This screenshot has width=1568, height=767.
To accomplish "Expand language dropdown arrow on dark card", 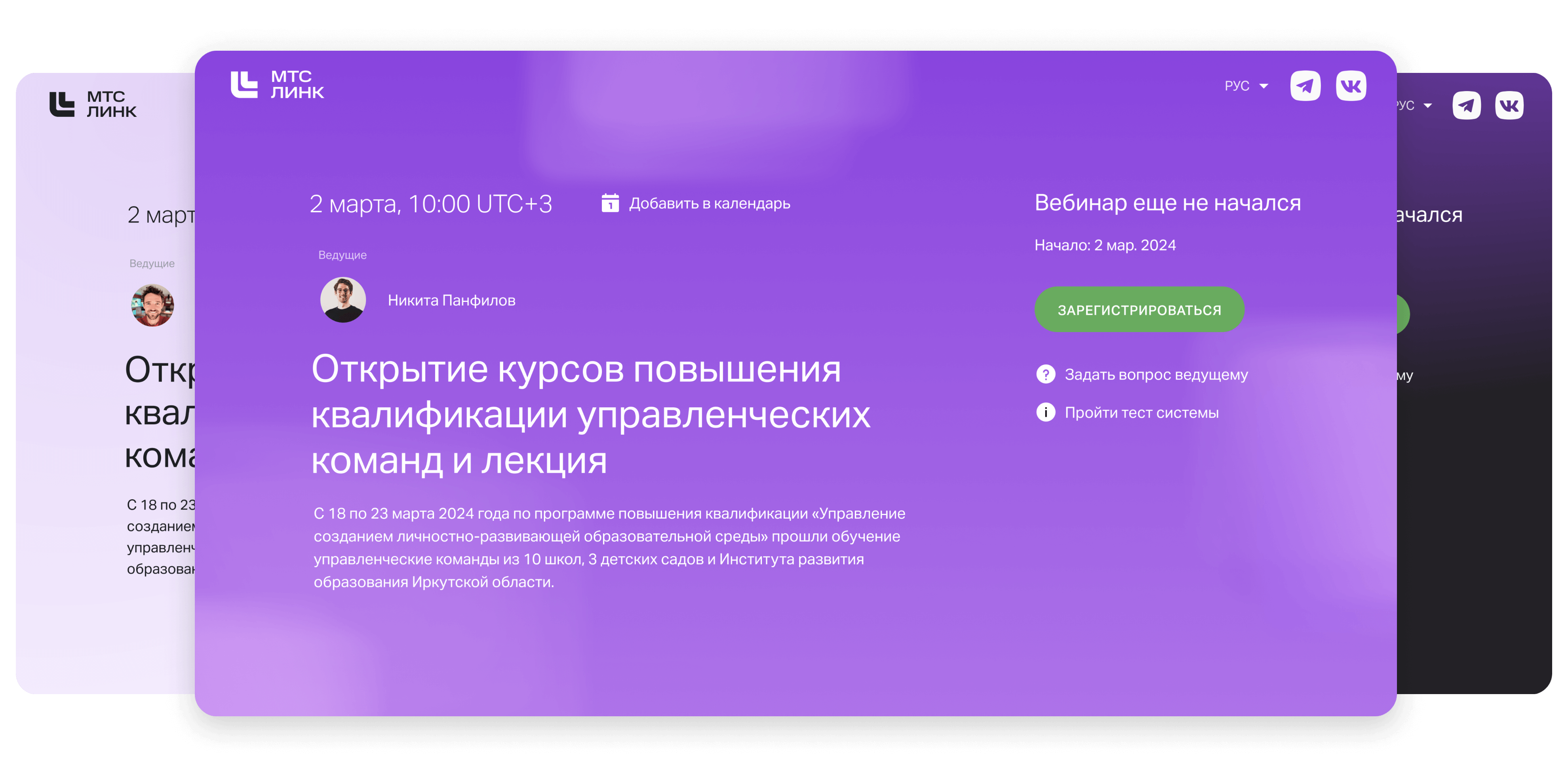I will (1427, 105).
